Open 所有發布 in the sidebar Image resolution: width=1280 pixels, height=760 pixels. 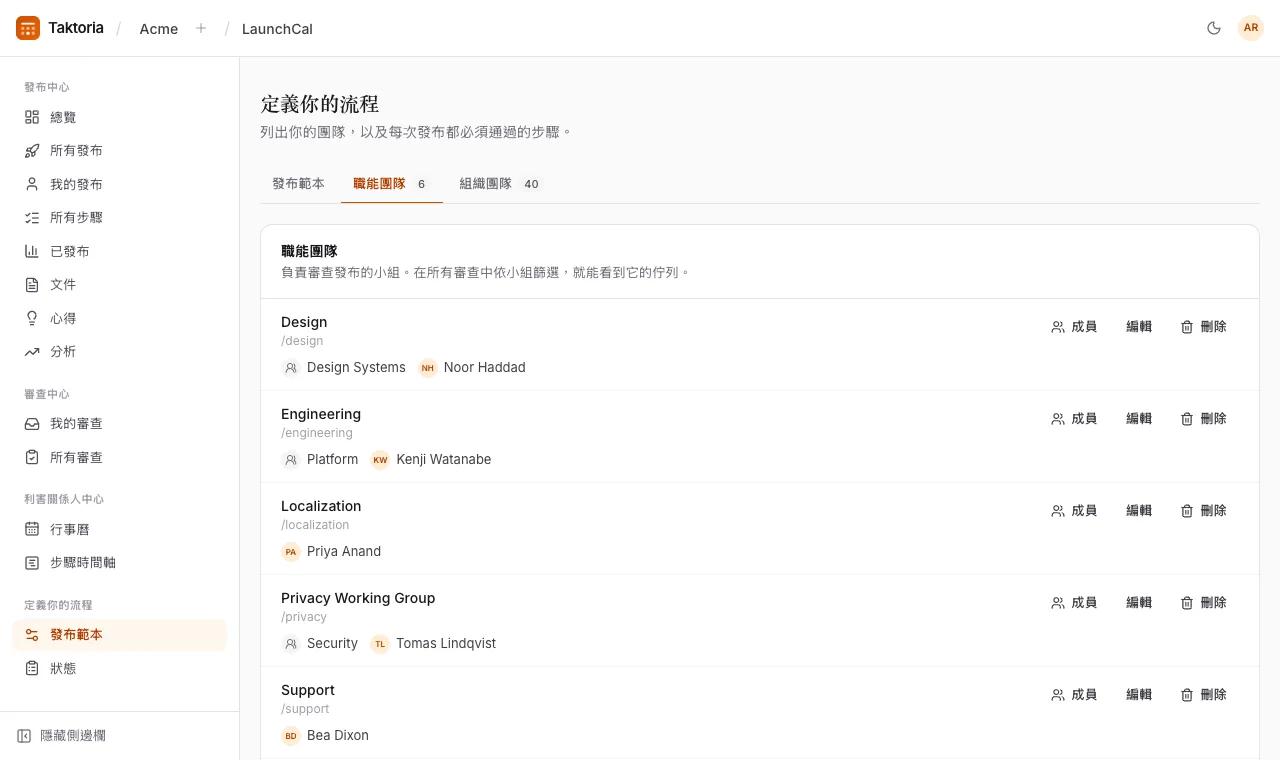coord(120,151)
